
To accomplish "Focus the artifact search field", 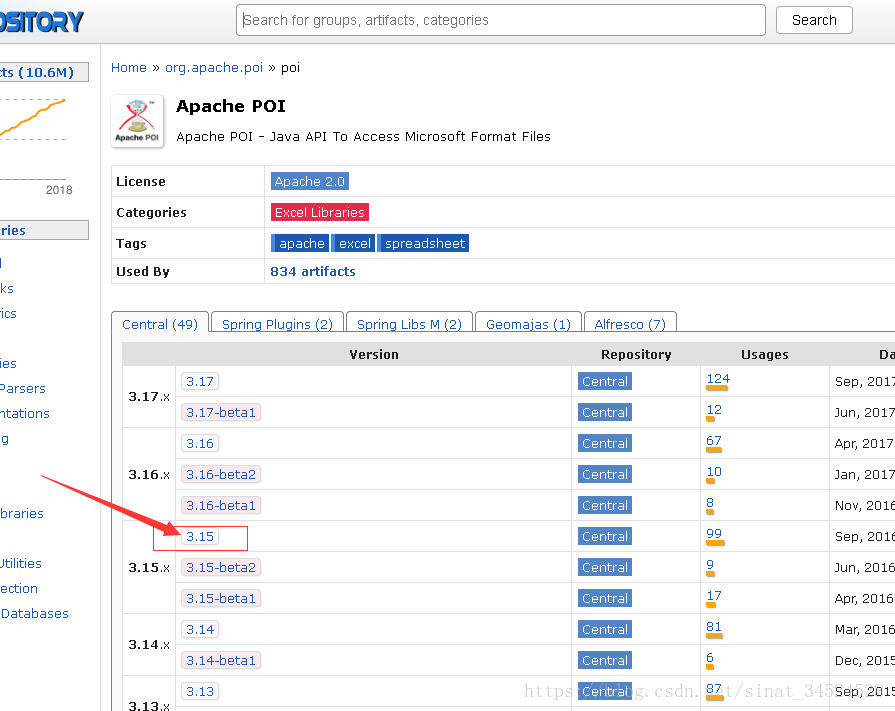I will (x=501, y=21).
